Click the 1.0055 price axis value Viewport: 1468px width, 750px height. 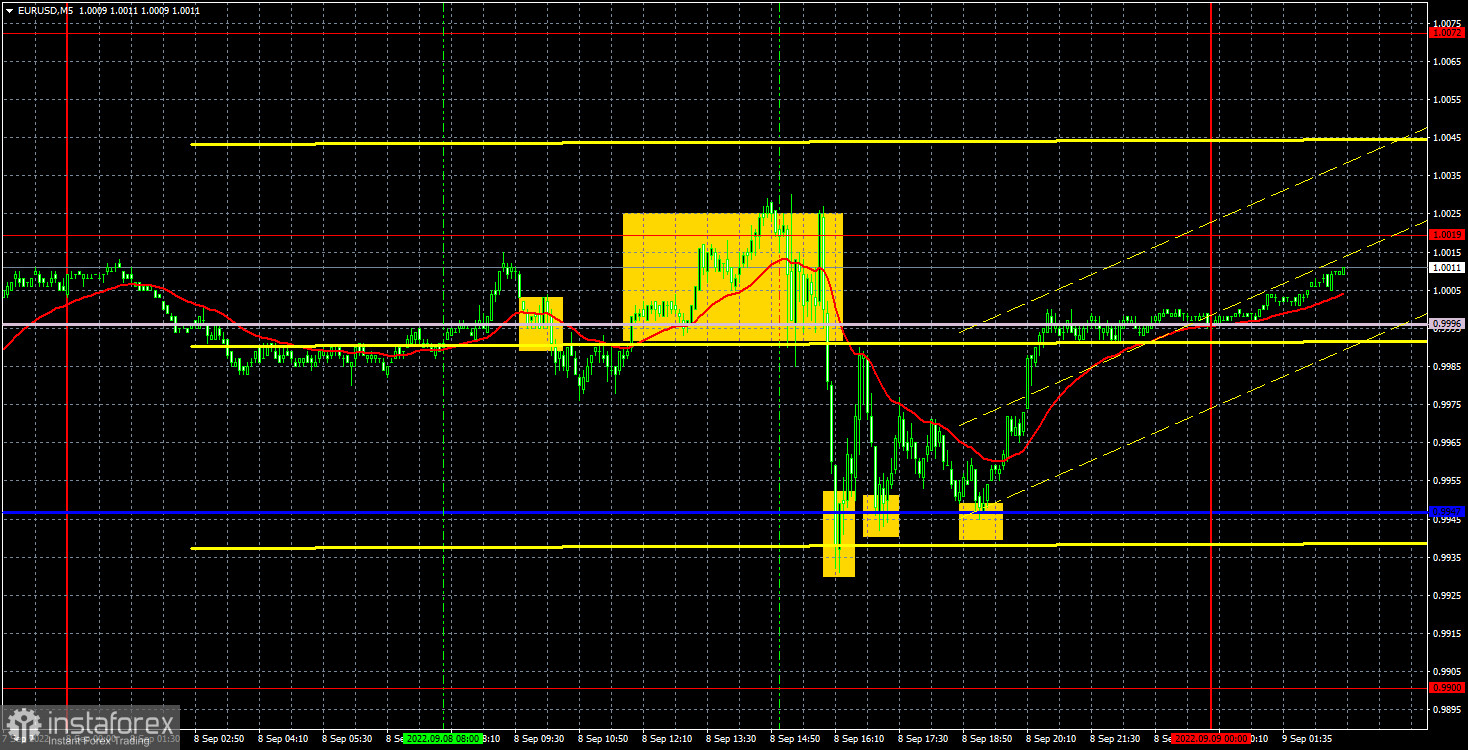coord(1447,99)
